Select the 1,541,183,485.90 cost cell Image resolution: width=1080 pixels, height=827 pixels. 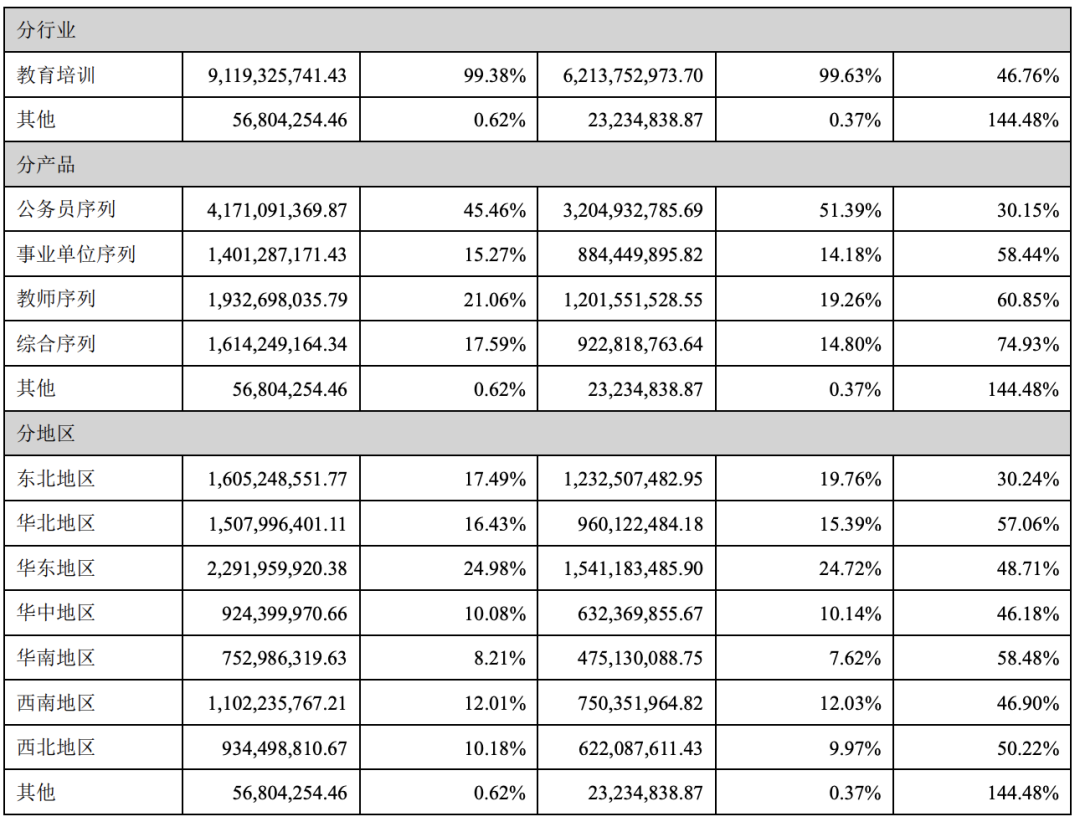click(633, 568)
